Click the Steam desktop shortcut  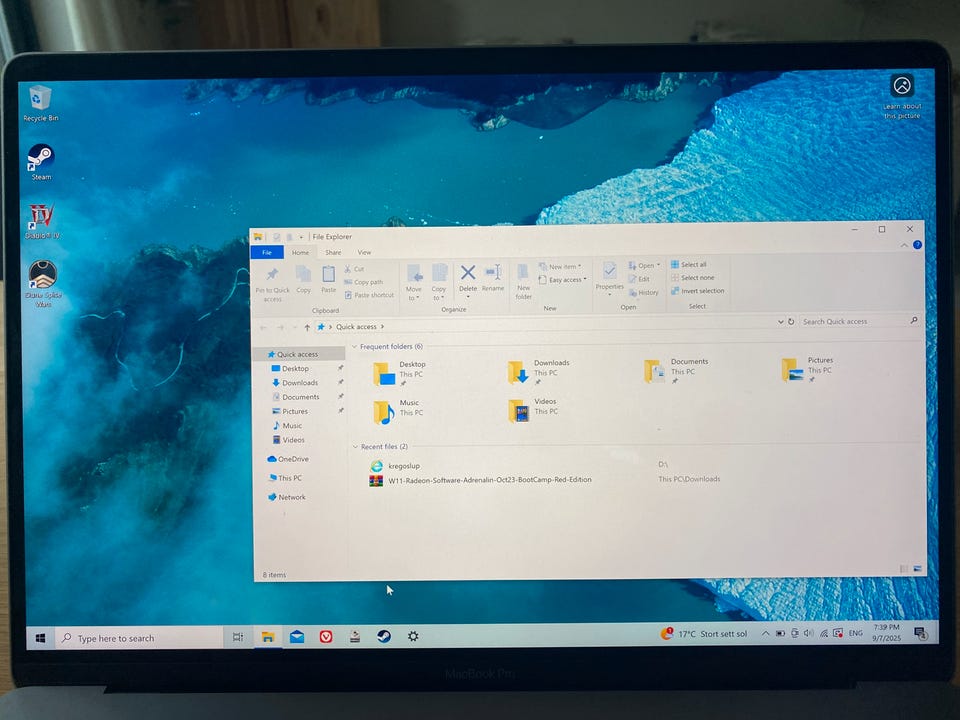pos(41,163)
